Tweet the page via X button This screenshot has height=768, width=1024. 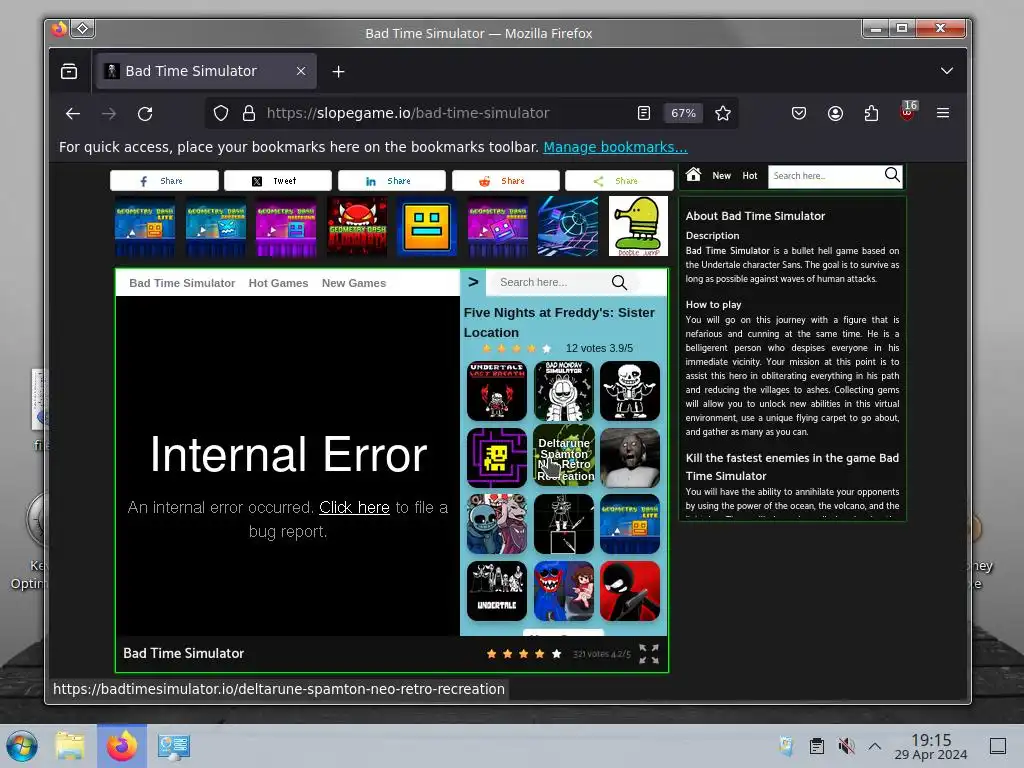point(278,181)
